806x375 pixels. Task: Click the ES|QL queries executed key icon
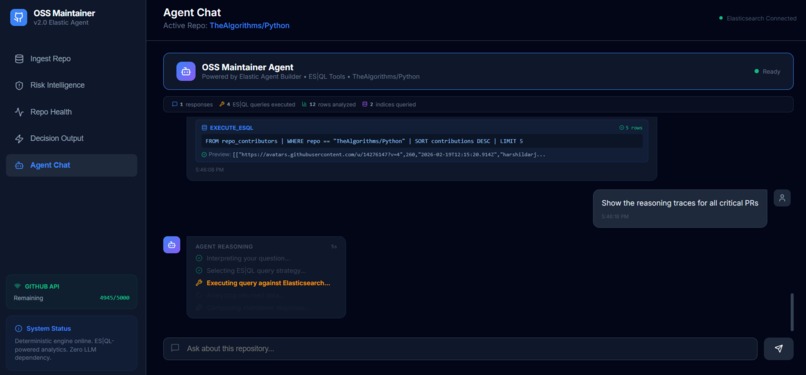point(222,104)
